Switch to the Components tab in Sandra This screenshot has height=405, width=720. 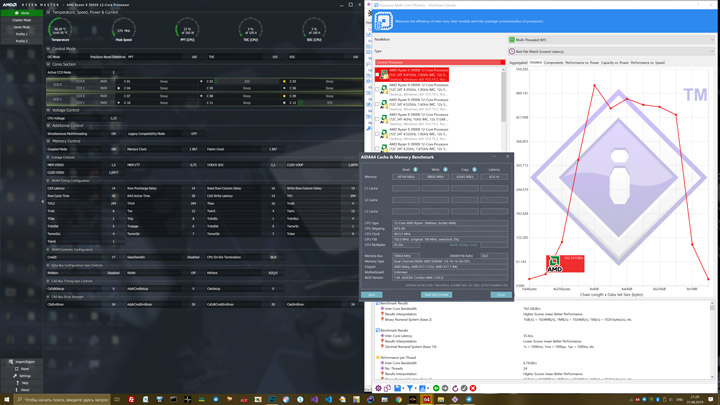click(553, 62)
